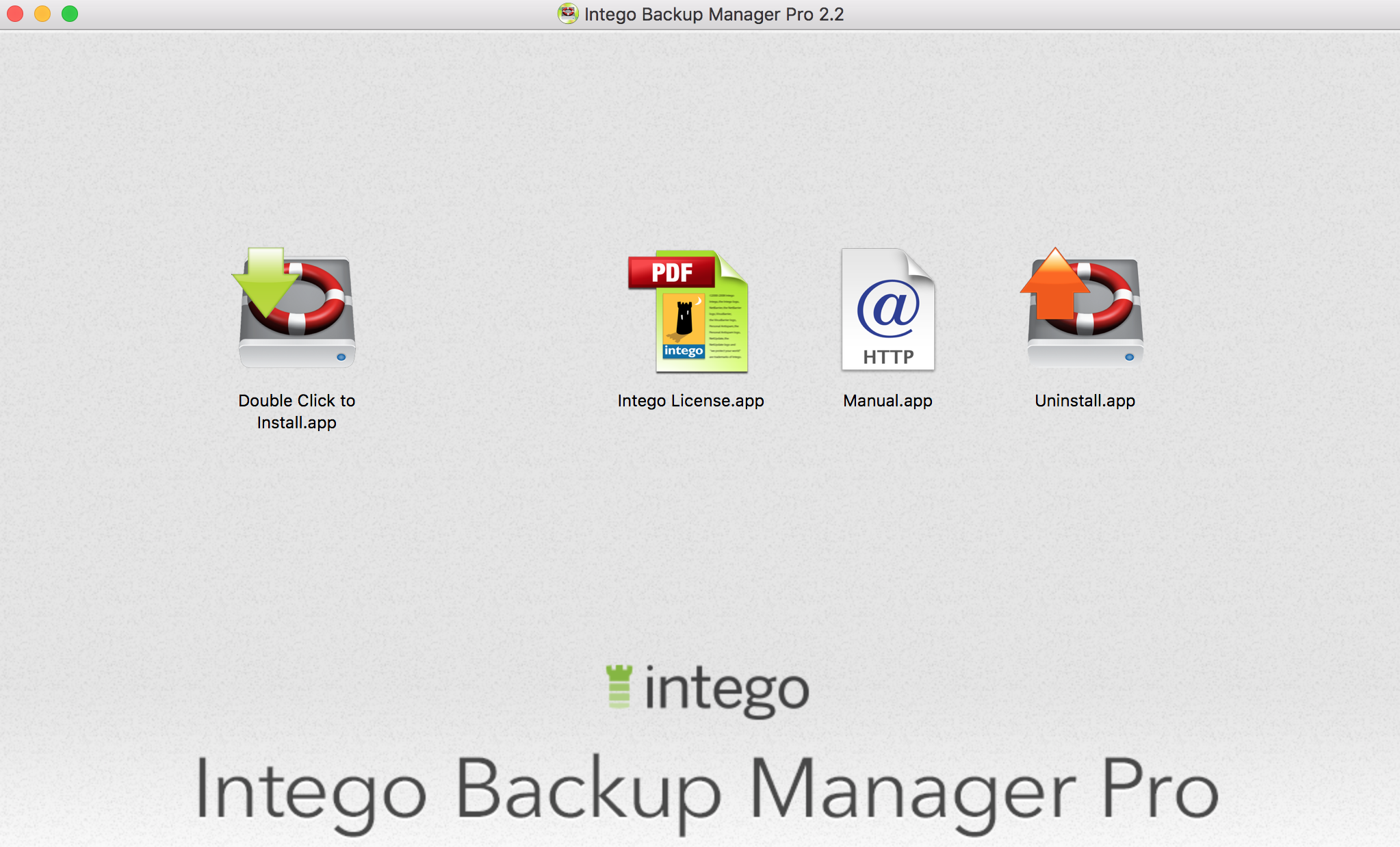Screen dimensions: 1400x847
Task: Click the 'Manual.app' file name
Action: (x=888, y=400)
